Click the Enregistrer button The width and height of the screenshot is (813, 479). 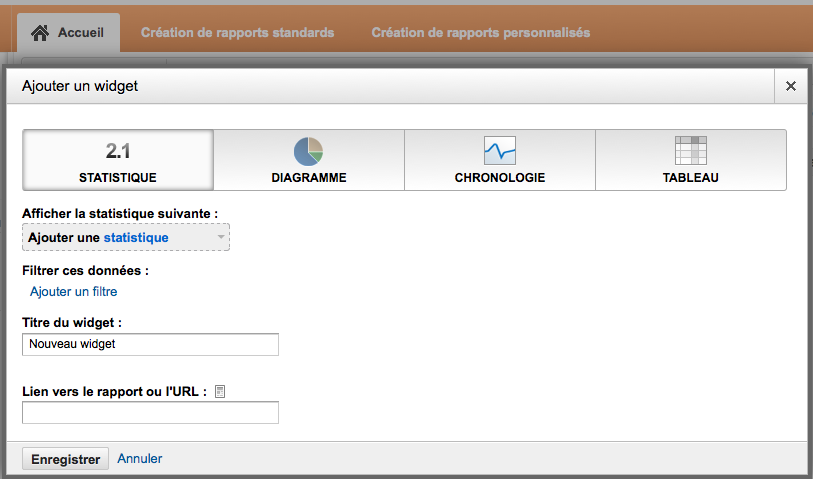click(65, 459)
